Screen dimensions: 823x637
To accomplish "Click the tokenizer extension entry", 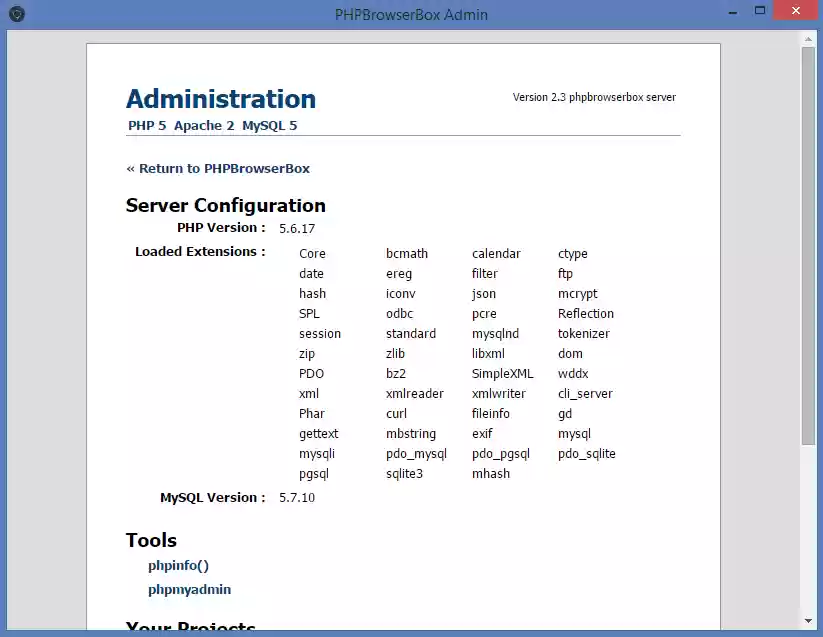I will pos(584,334).
